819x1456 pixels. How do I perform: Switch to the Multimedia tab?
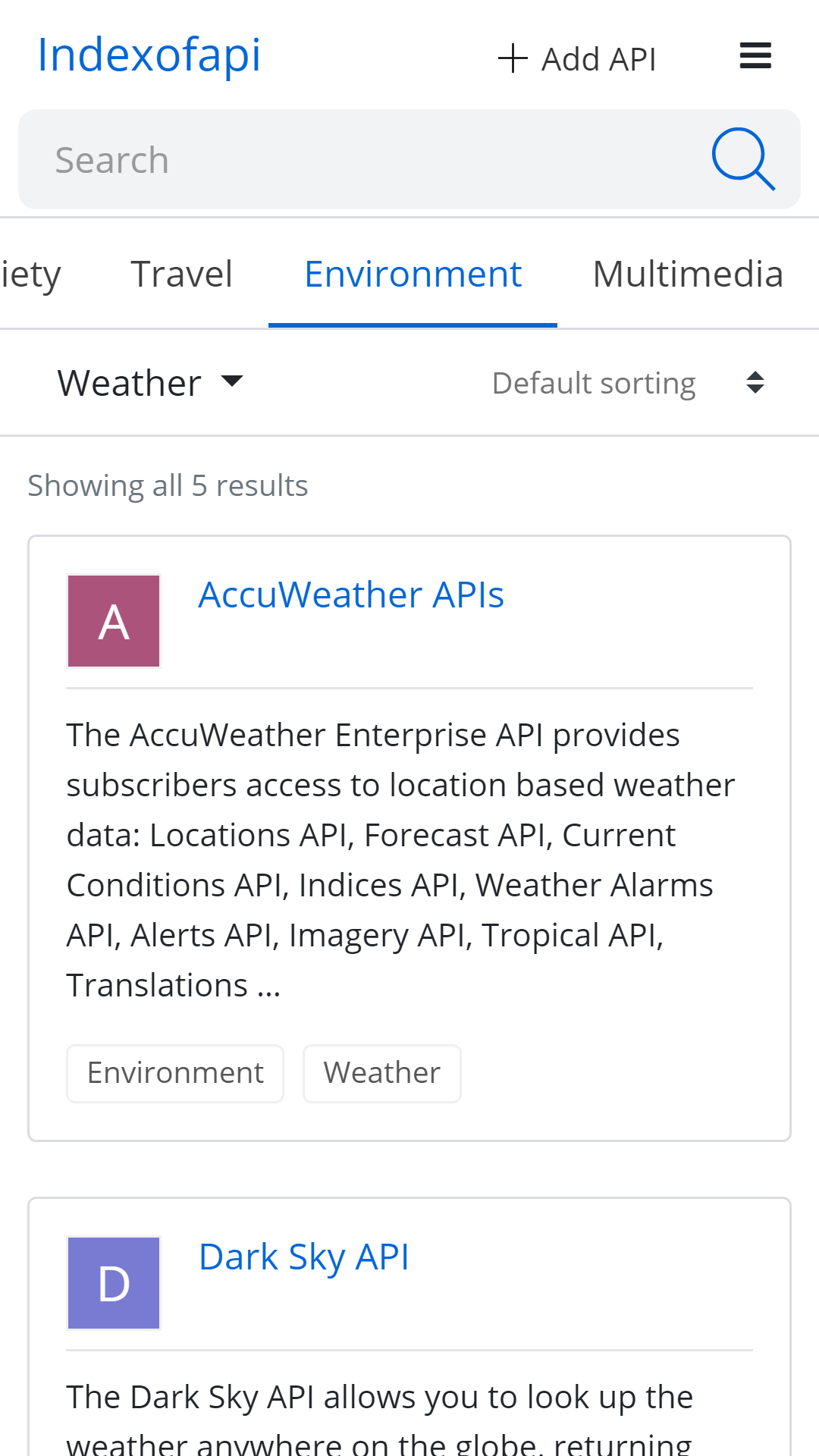pos(687,275)
